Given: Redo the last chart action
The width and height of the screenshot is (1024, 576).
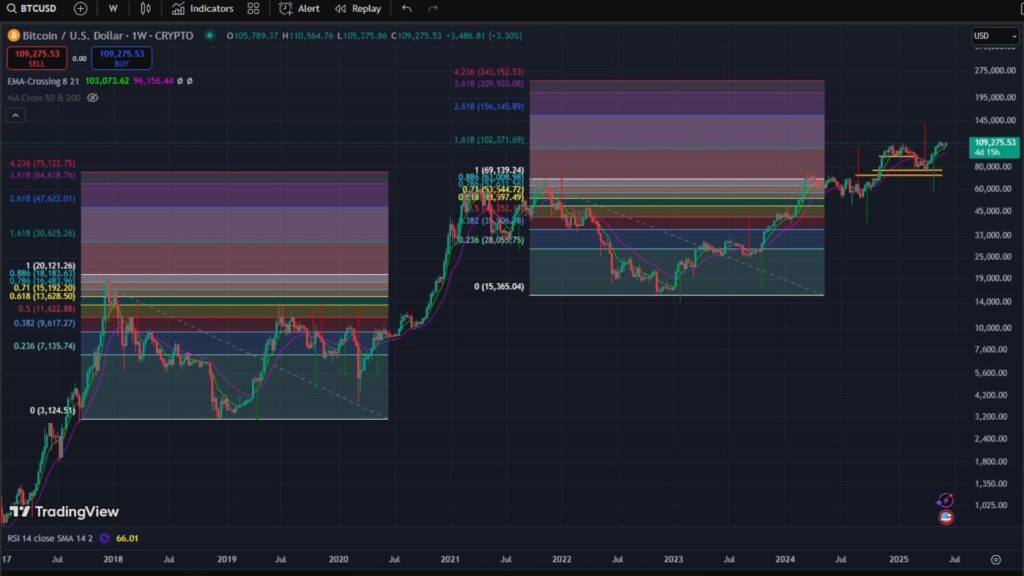Looking at the screenshot, I should point(433,8).
